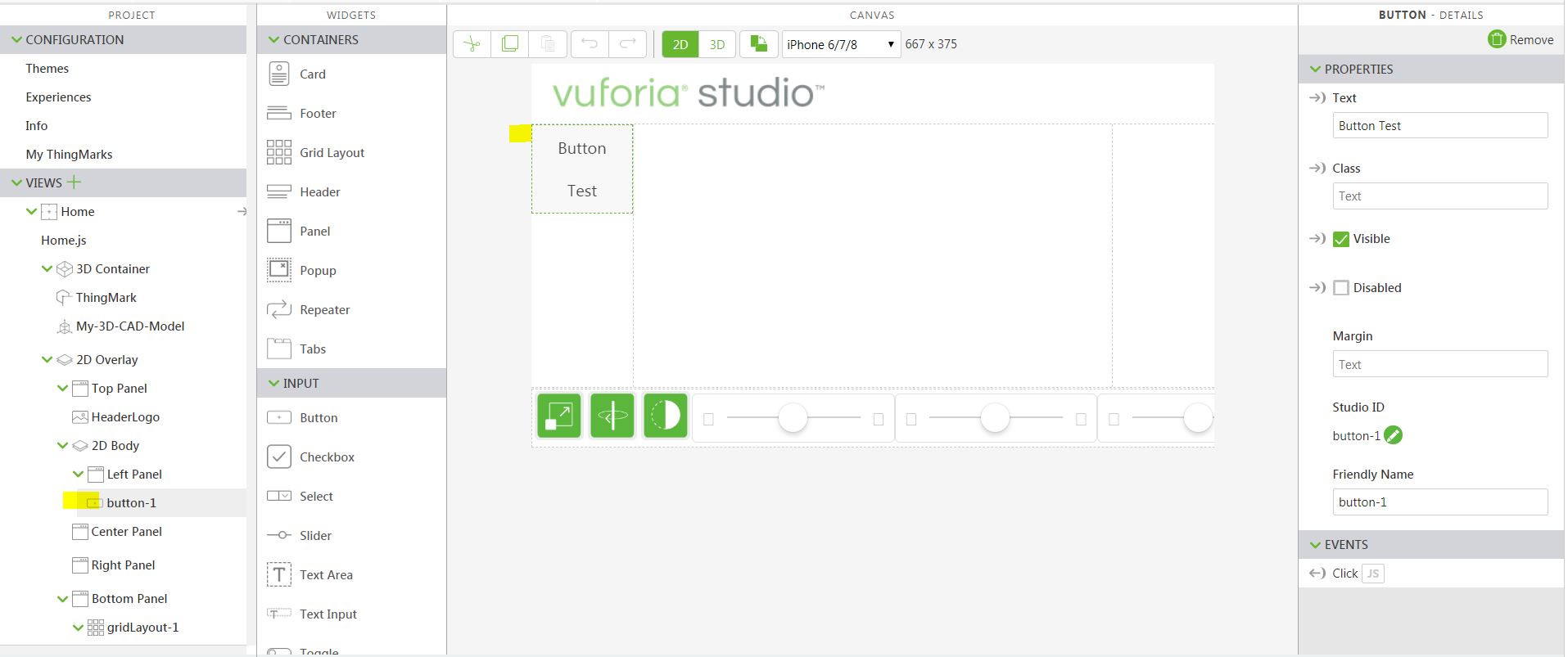Switch canvas to 2D mode
Screen dimensions: 1568x657
(680, 44)
